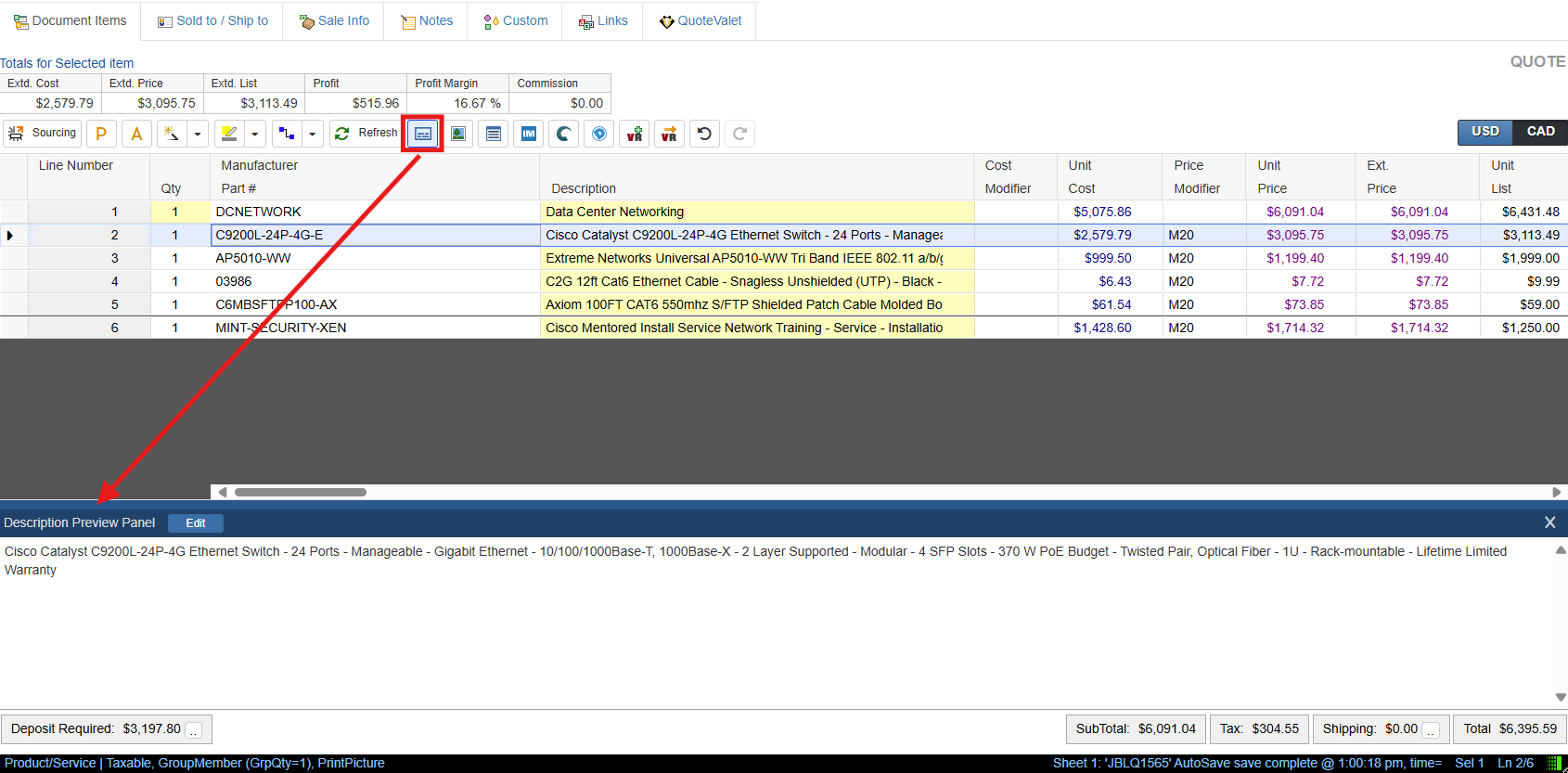Image resolution: width=1568 pixels, height=773 pixels.
Task: Click Edit in Description Preview Panel
Action: tap(196, 523)
